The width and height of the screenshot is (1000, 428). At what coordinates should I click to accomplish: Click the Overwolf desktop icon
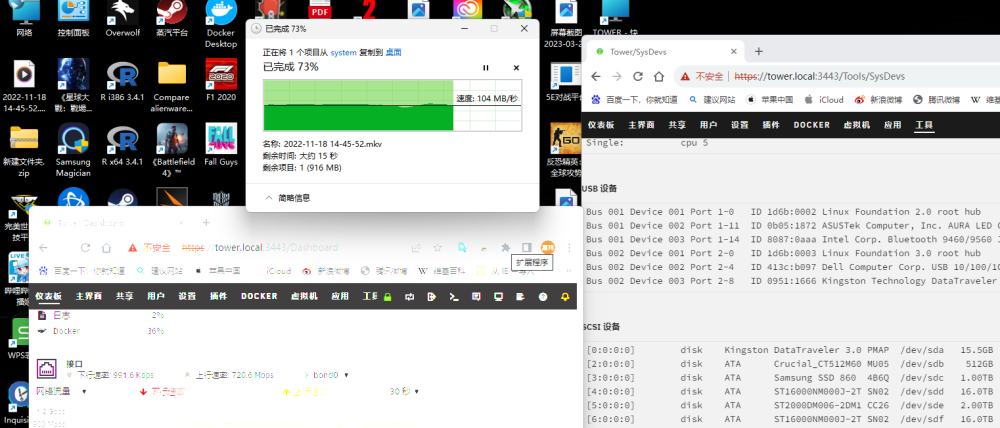click(x=123, y=19)
